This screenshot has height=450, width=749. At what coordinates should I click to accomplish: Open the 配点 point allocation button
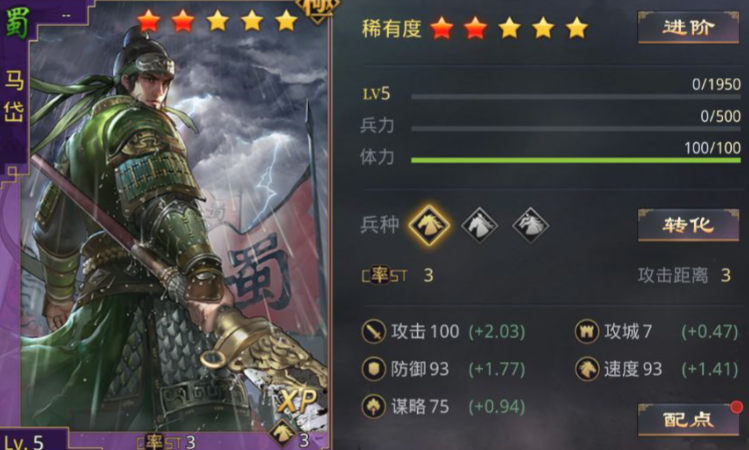pos(688,419)
